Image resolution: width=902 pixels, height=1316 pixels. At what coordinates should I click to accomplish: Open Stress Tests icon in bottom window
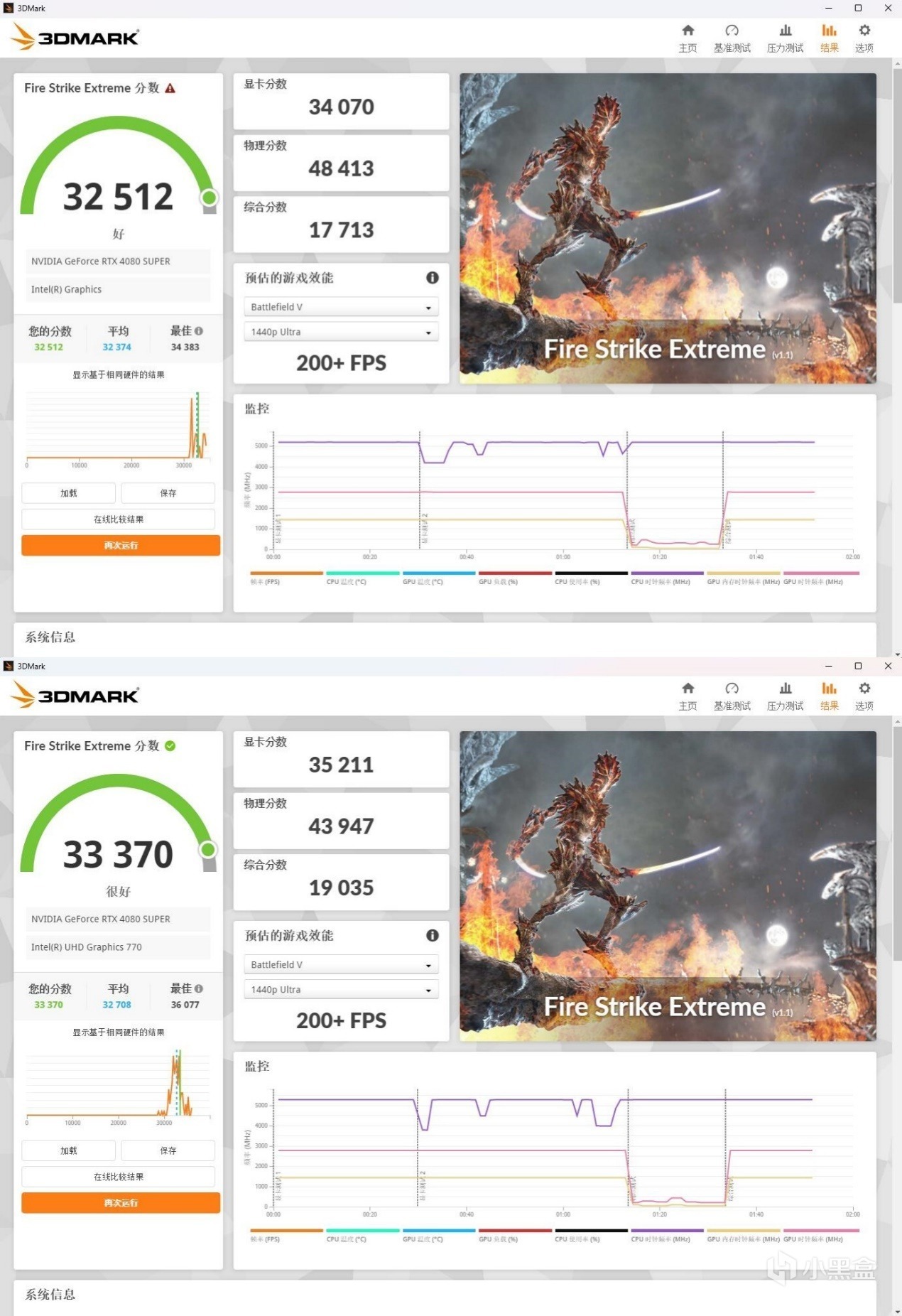click(785, 689)
